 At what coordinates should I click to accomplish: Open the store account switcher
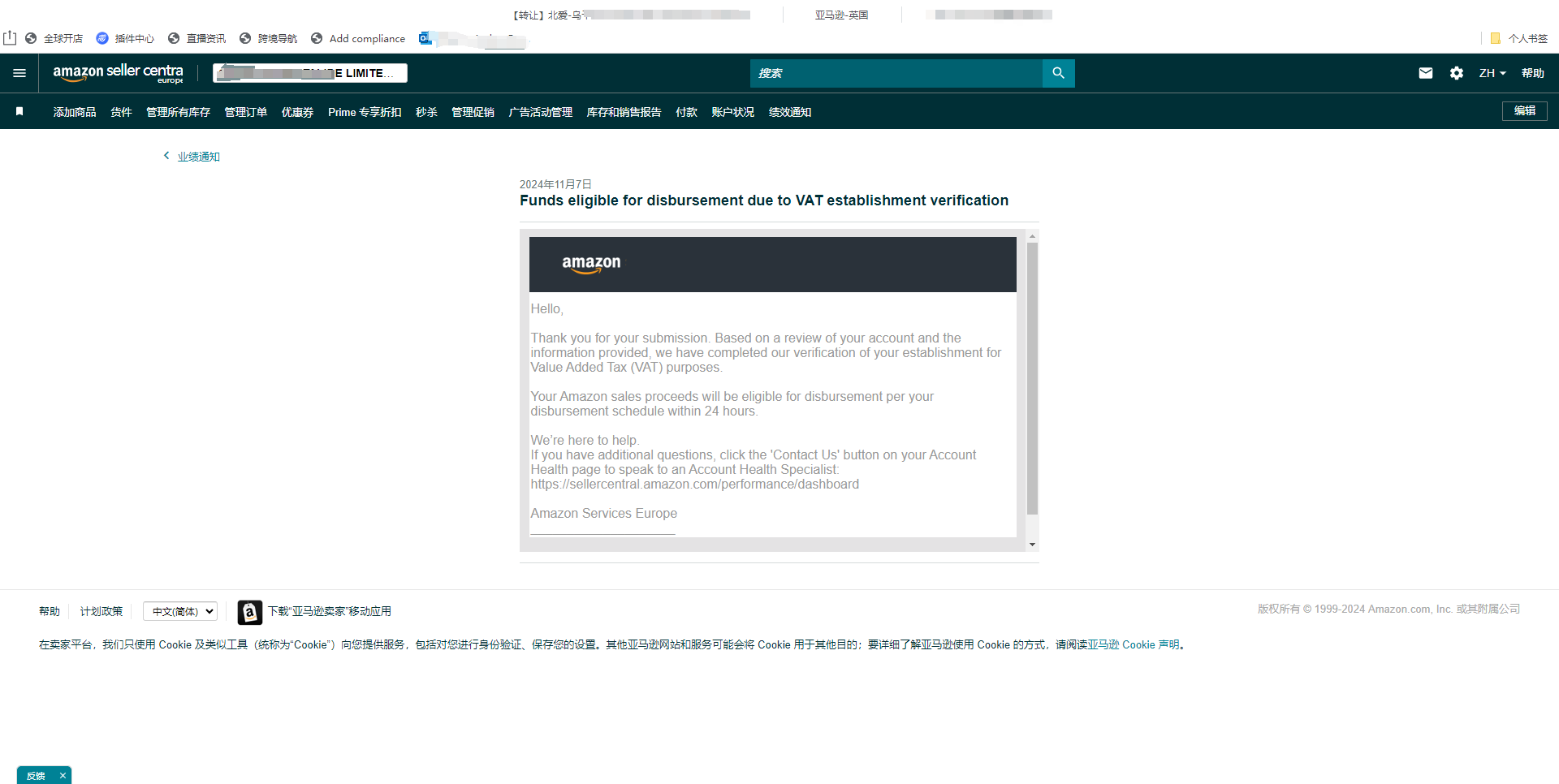coord(310,73)
